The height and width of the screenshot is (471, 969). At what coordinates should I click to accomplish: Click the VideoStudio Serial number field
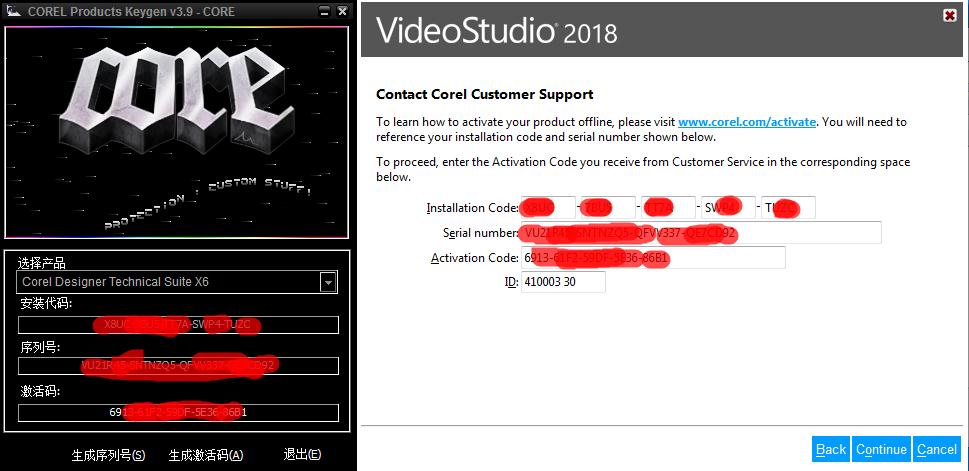(701, 233)
